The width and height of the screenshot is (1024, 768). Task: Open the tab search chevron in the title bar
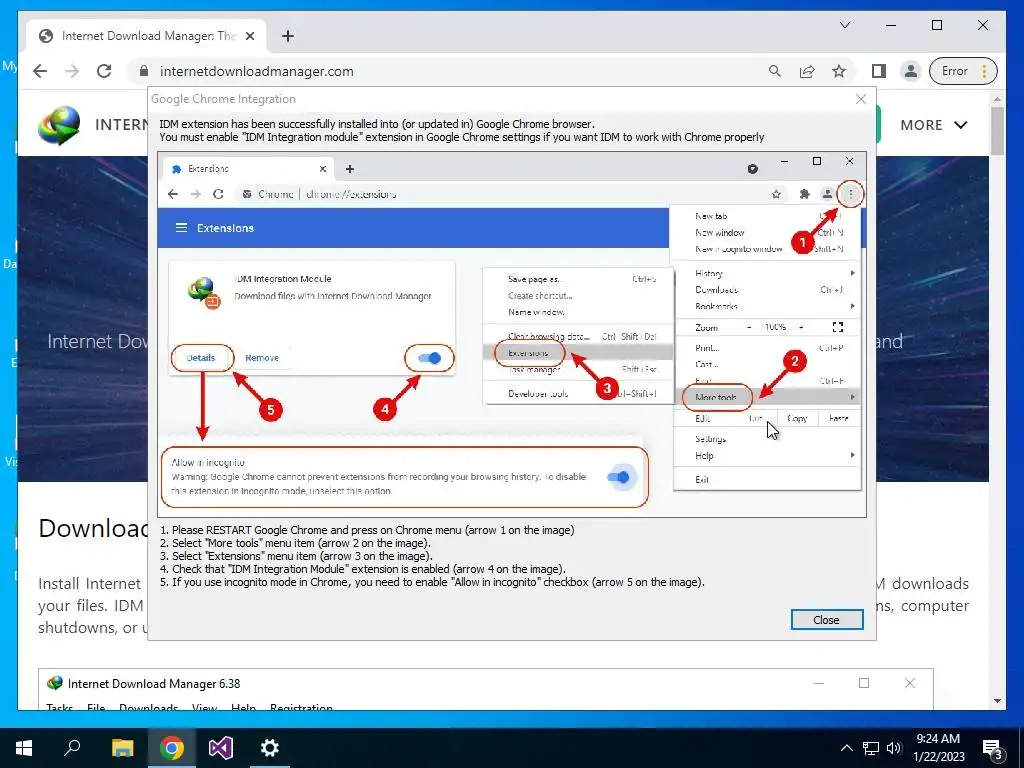(x=844, y=25)
